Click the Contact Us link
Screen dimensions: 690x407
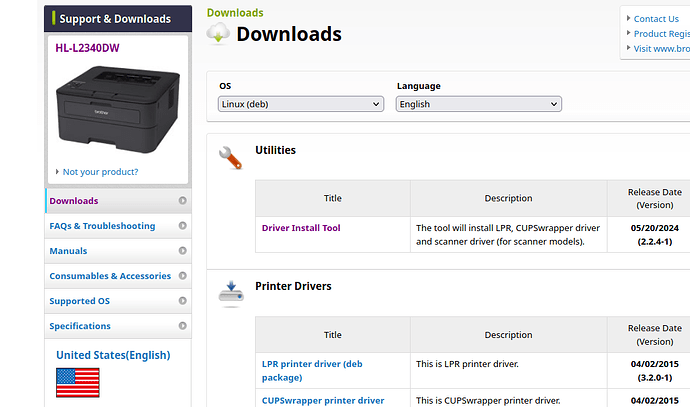click(x=656, y=19)
